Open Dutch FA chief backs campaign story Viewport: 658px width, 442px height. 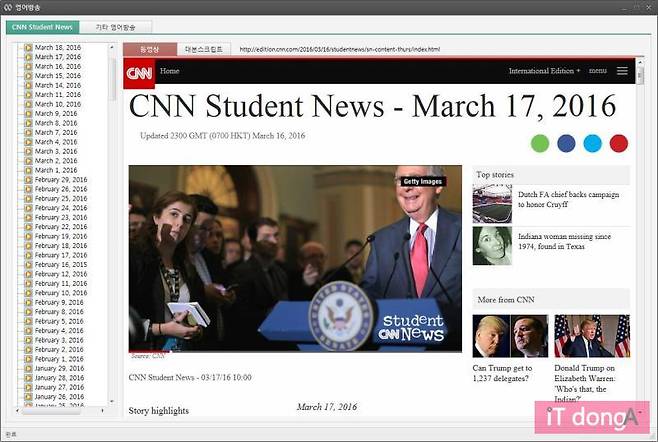click(x=569, y=199)
